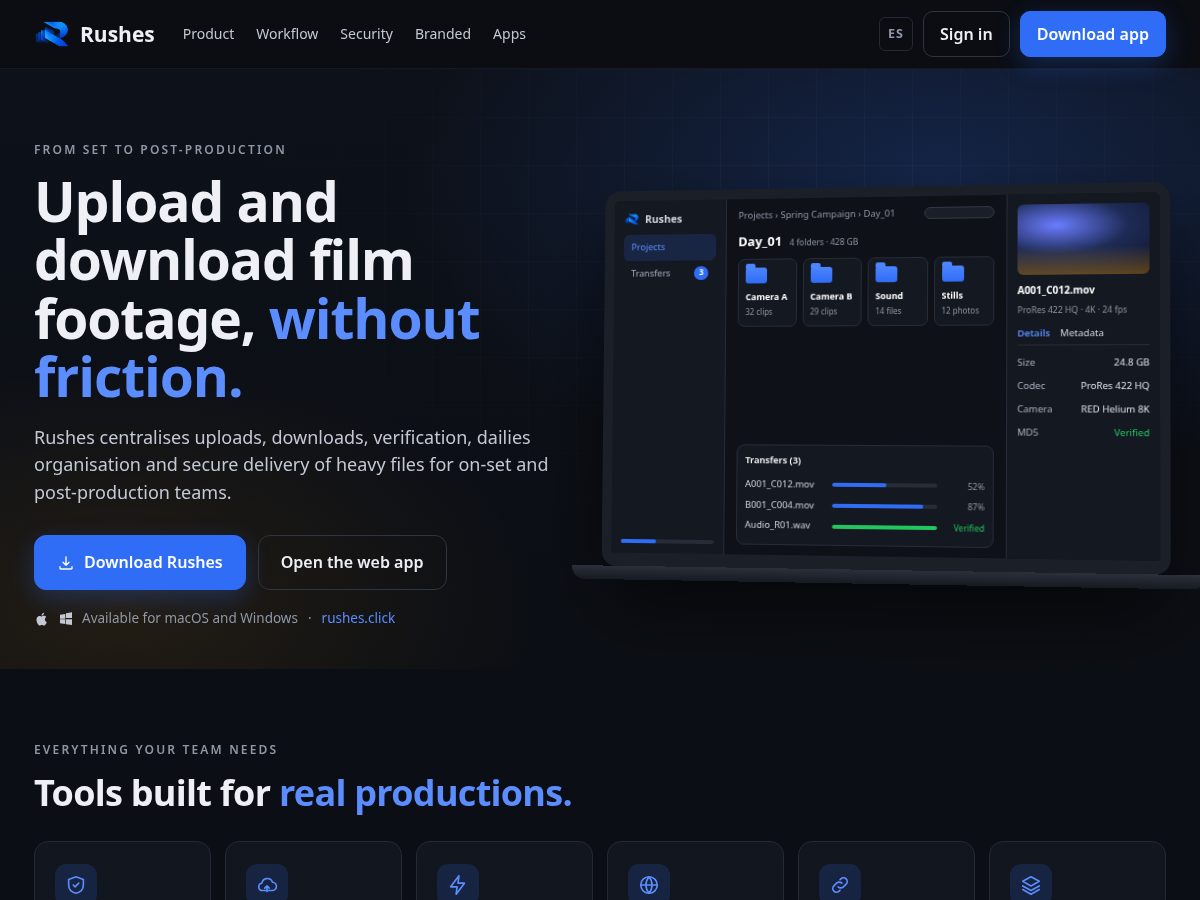Click the 24.8 GB size value

[1132, 362]
